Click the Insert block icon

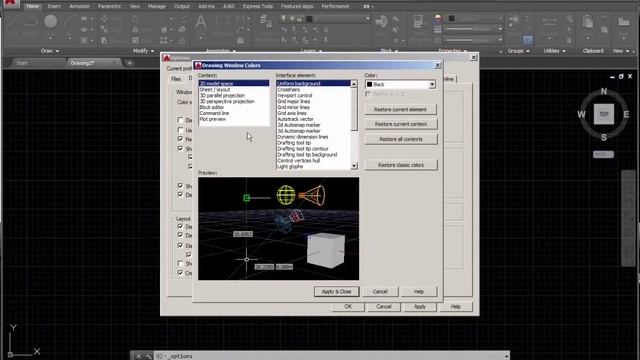coord(381,21)
